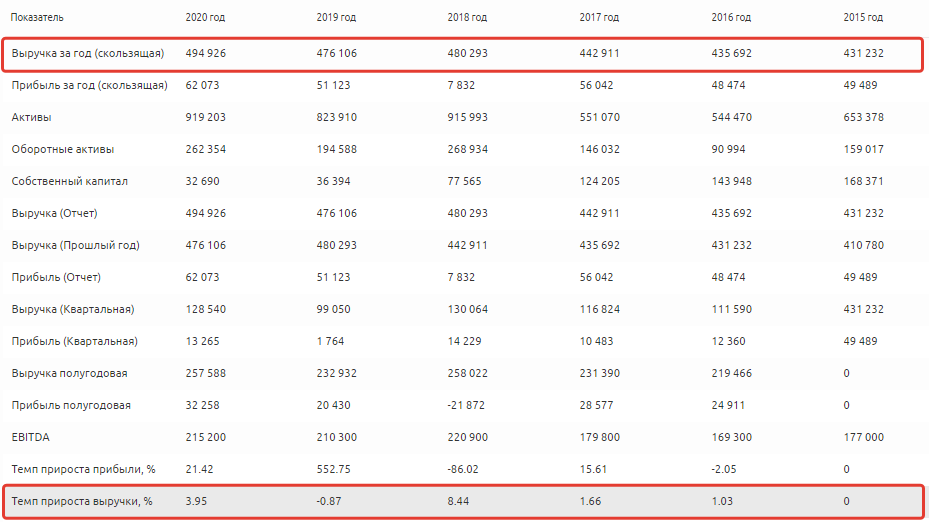The height and width of the screenshot is (524, 945).
Task: Select the "2019 год" column header
Action: tap(338, 18)
